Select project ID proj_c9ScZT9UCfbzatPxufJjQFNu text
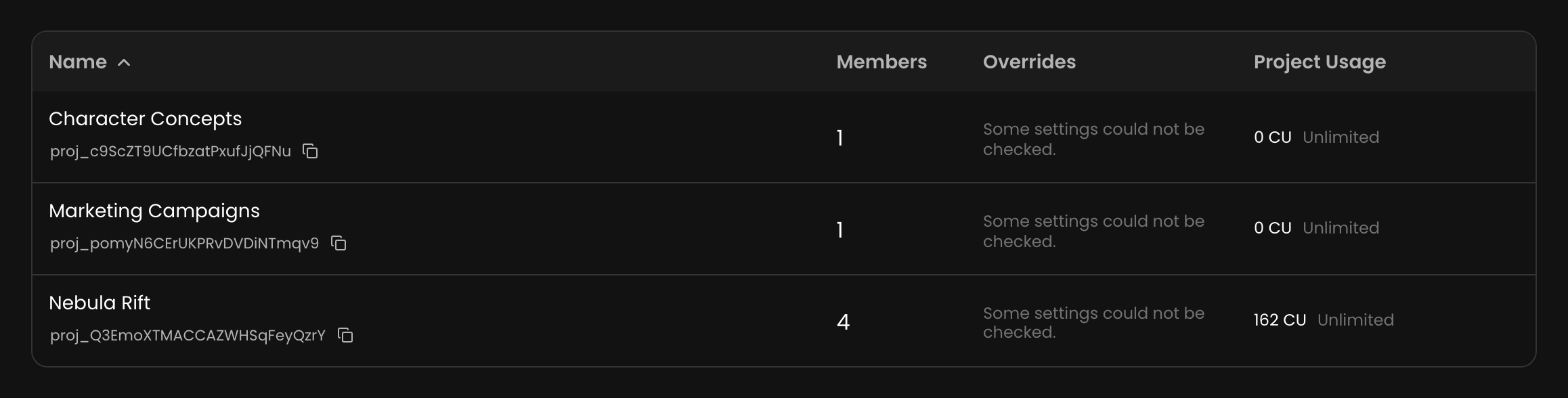Screen dimensions: 1568x398 click(x=171, y=152)
